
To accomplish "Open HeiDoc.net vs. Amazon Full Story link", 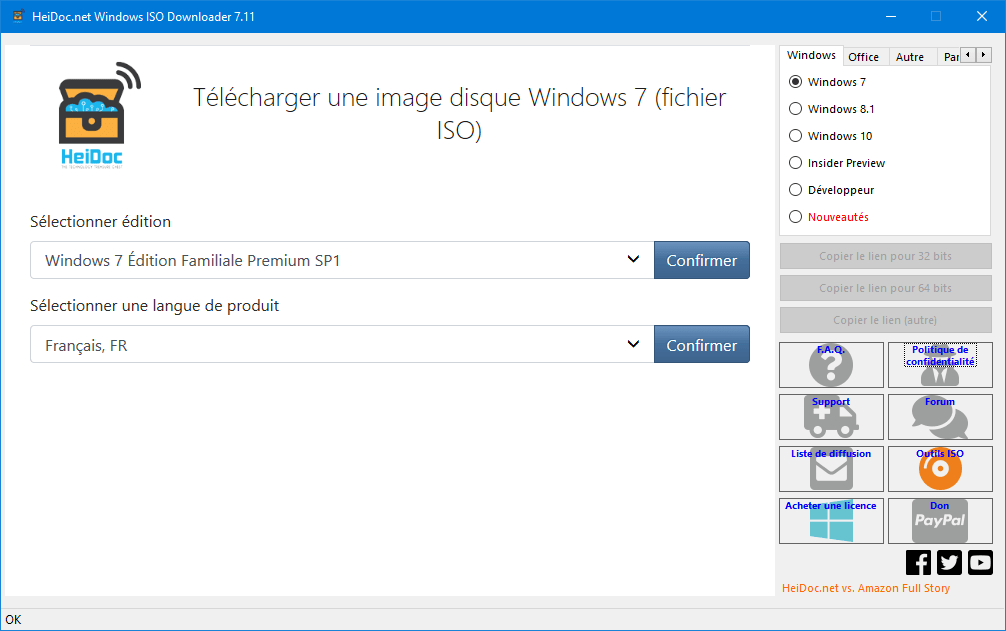I will 865,588.
